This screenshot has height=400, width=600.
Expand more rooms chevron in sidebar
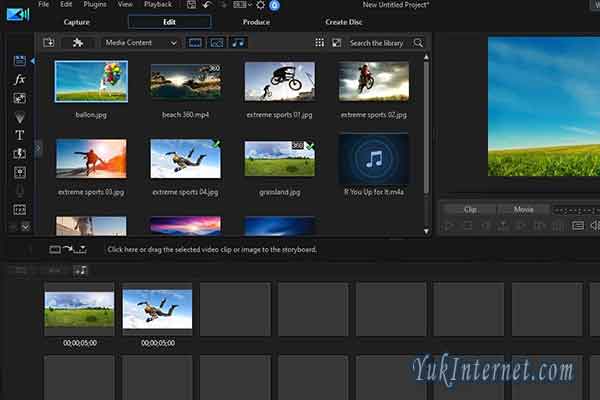(26, 227)
